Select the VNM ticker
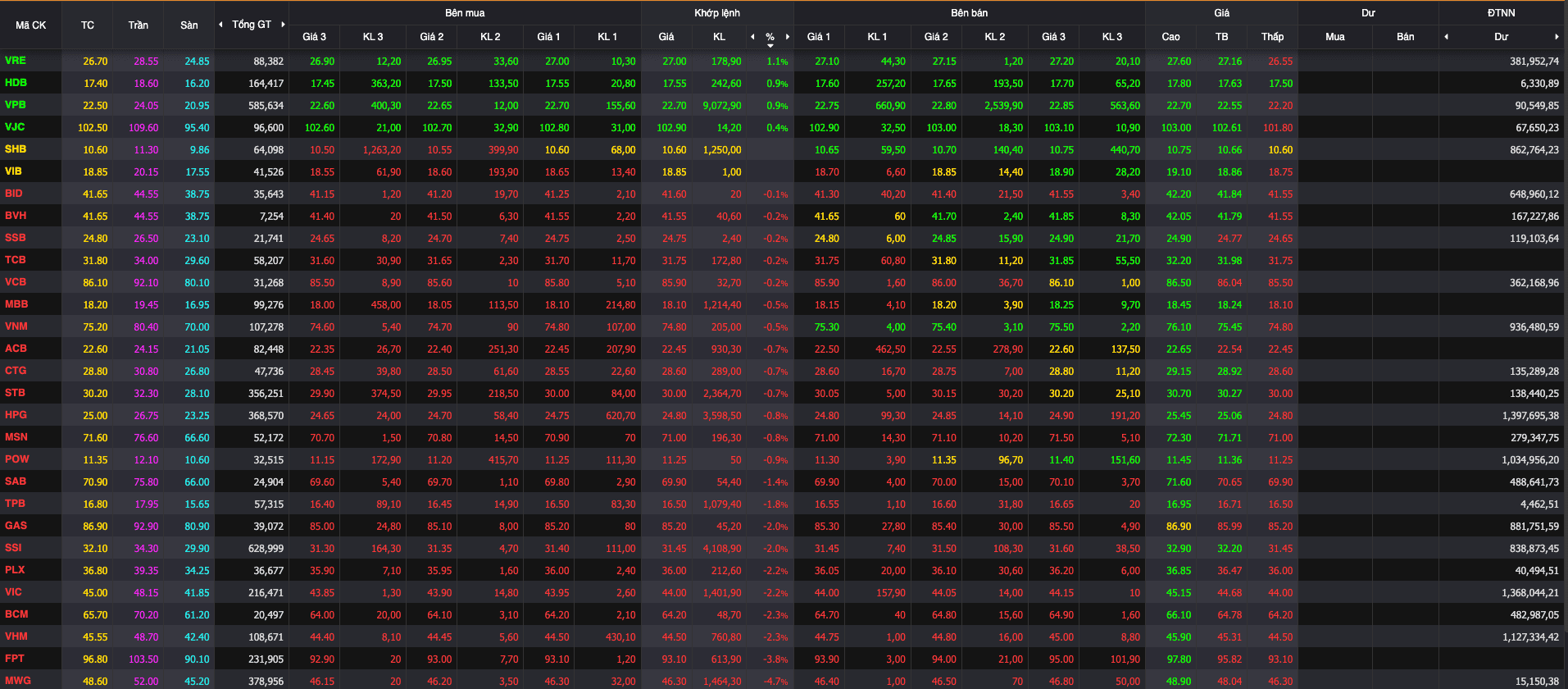The height and width of the screenshot is (689, 1568). pyautogui.click(x=16, y=326)
